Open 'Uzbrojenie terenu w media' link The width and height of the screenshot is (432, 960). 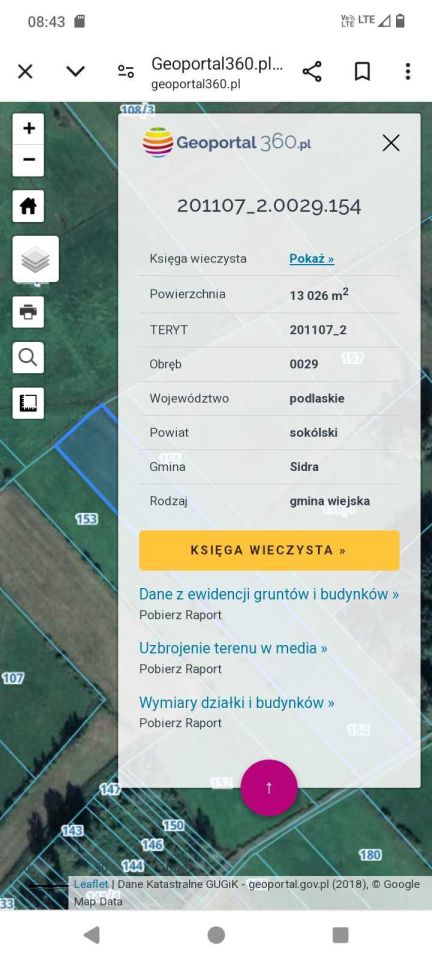point(233,648)
